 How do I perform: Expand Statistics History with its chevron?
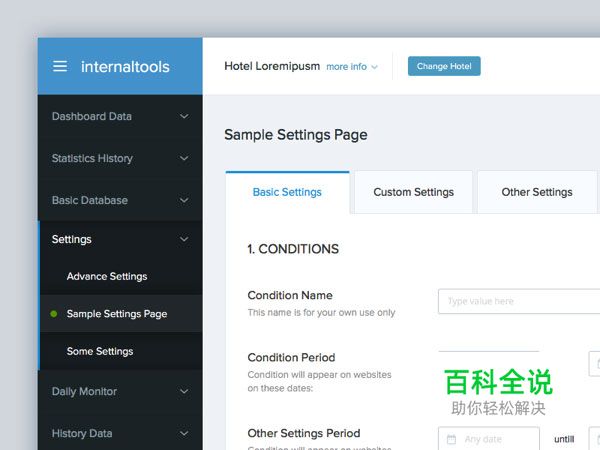[x=184, y=159]
